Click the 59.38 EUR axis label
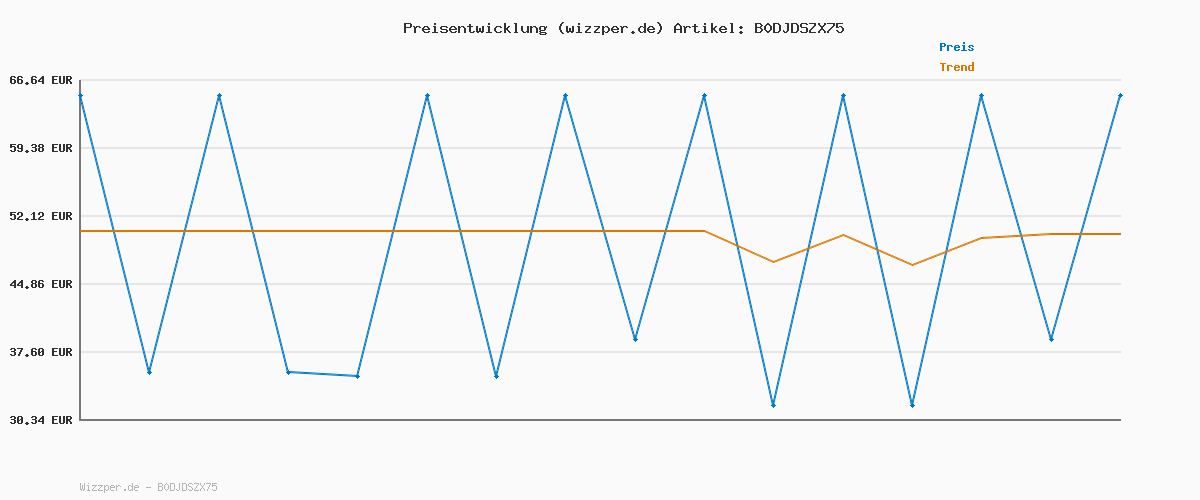The image size is (1200, 500). click(41, 148)
